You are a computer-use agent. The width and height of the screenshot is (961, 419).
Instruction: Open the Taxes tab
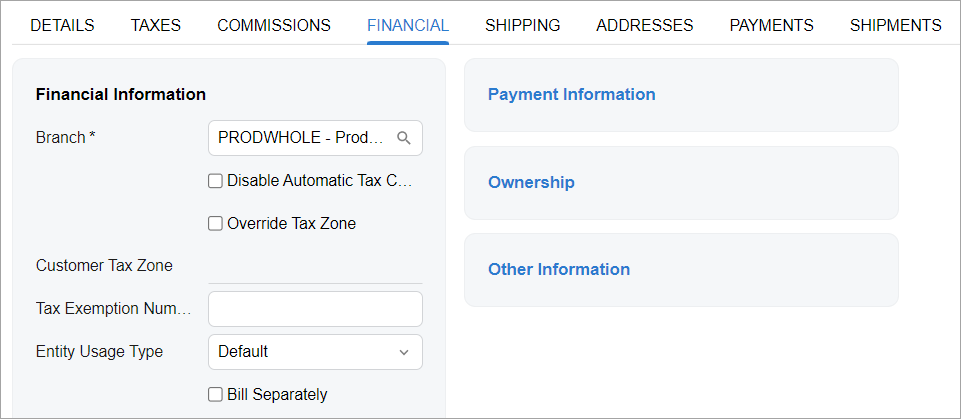155,25
